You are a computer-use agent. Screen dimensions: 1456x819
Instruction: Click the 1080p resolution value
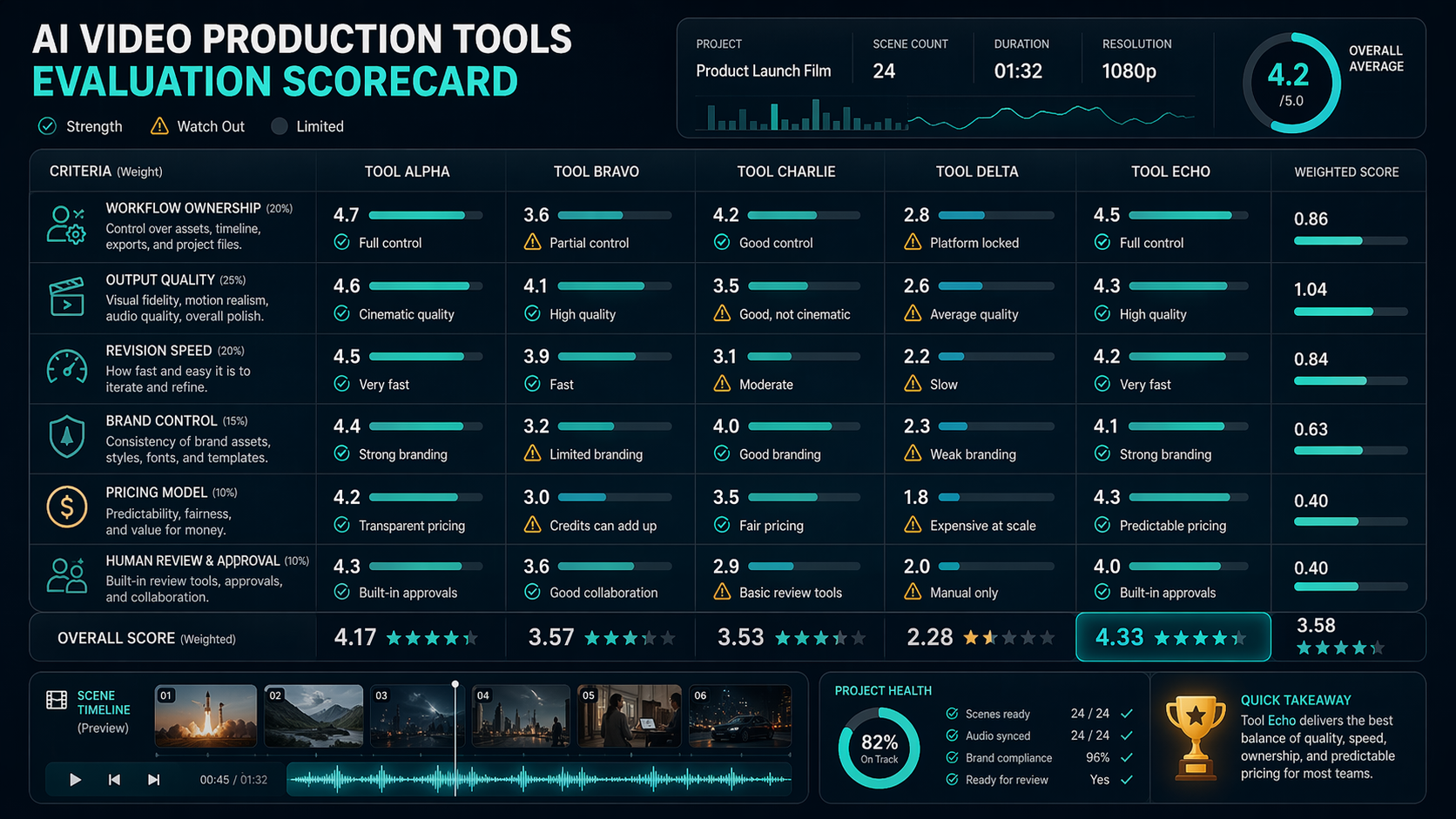coord(1129,71)
